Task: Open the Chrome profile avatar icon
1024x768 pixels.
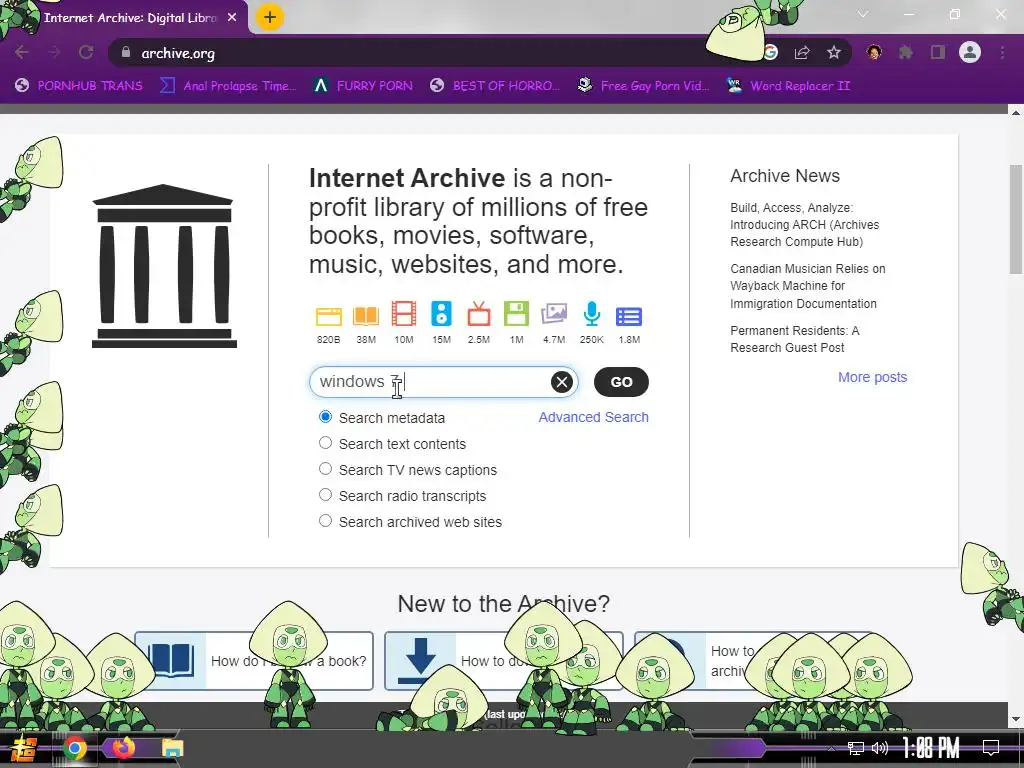Action: click(970, 52)
